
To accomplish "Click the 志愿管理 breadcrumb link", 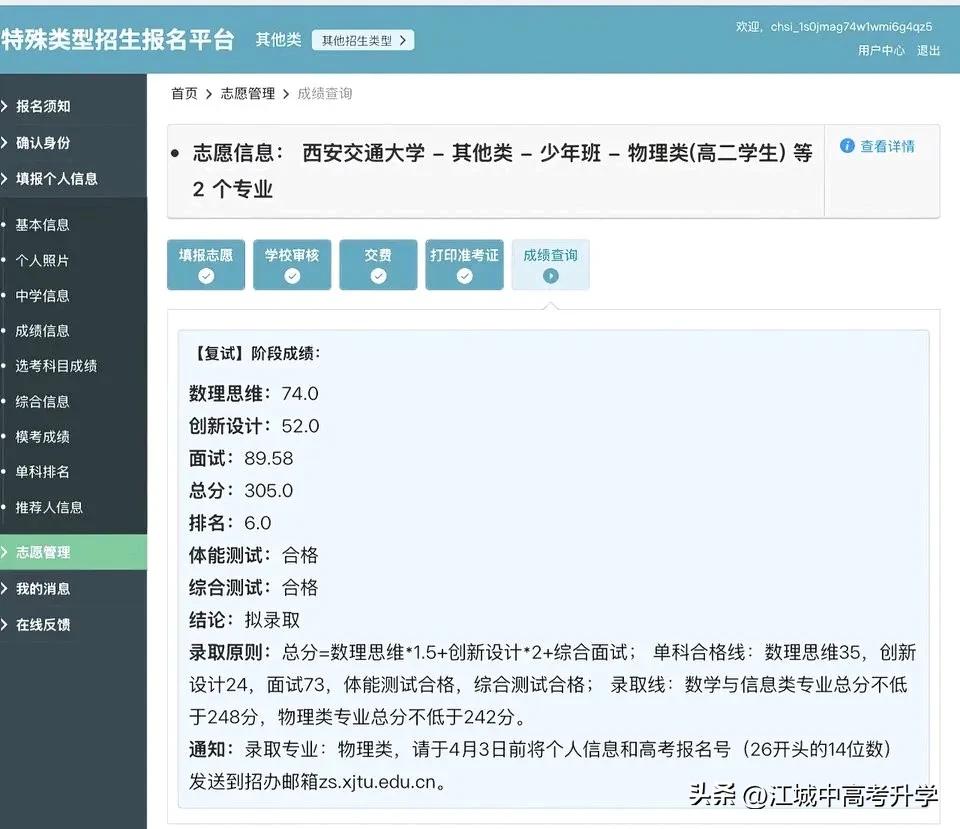I will coord(247,94).
